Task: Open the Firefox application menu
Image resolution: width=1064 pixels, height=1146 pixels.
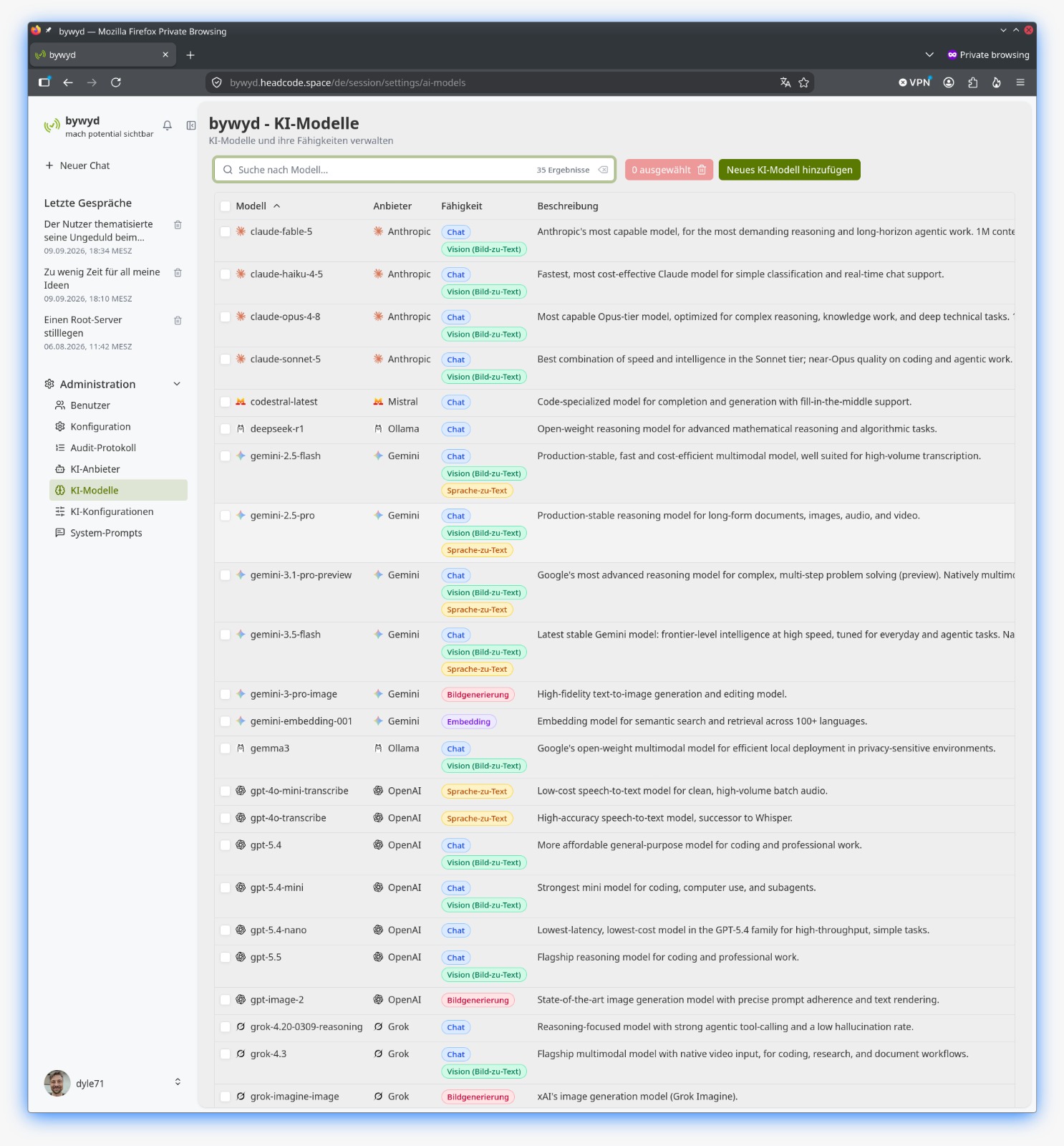Action: (x=1020, y=82)
